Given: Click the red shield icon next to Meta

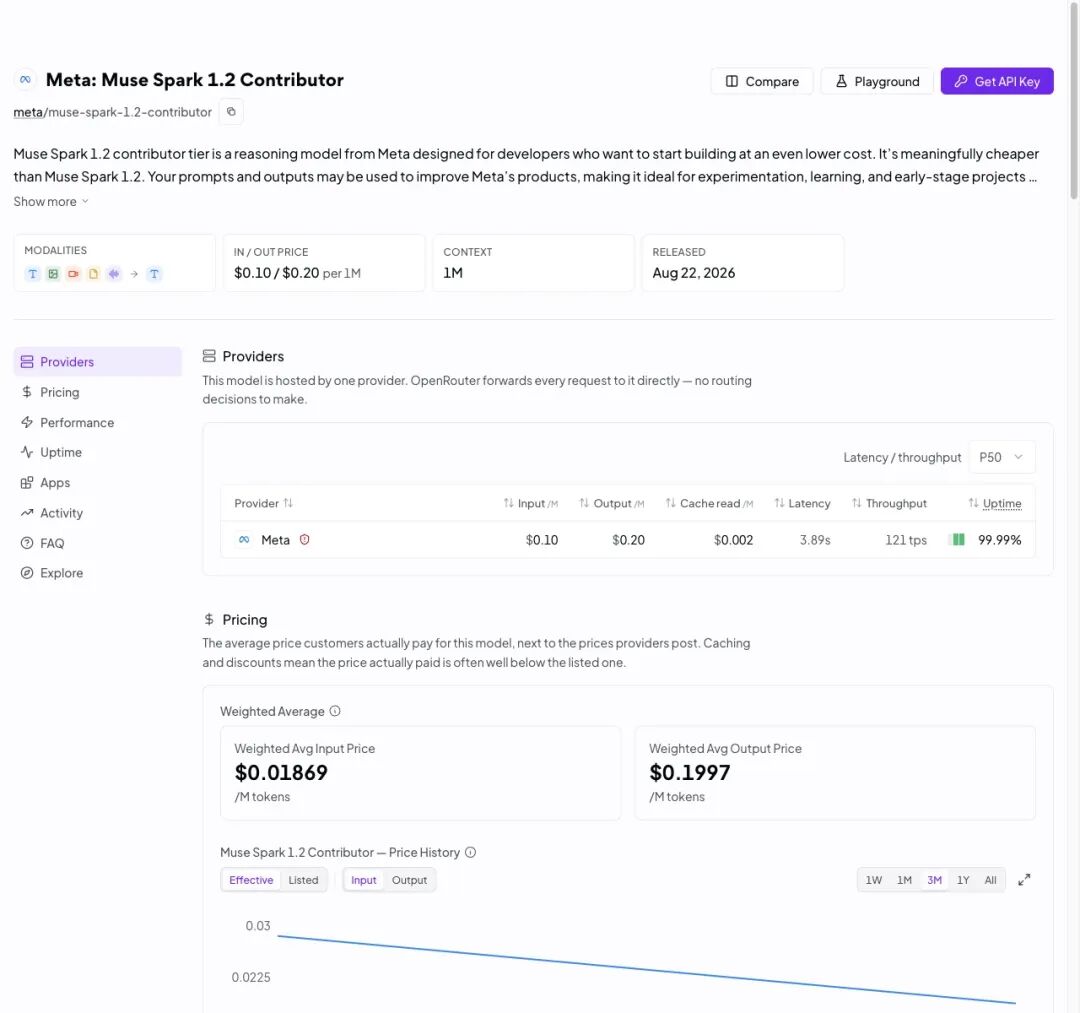Looking at the screenshot, I should coord(304,540).
